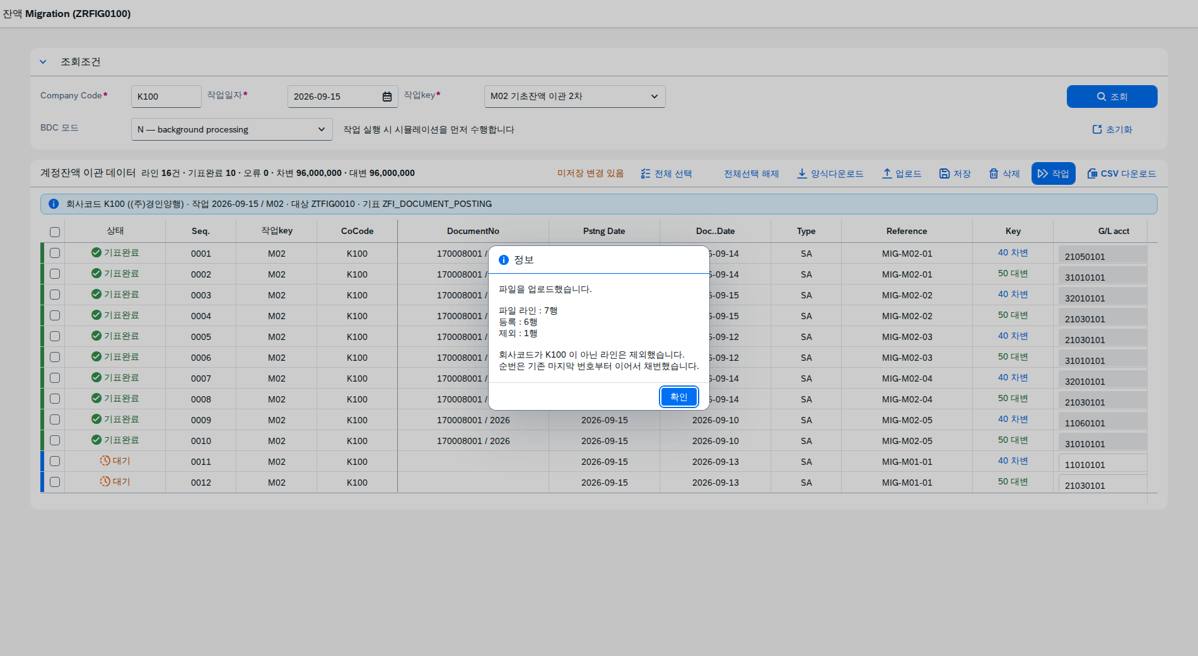Click the 상태 column header

click(115, 231)
